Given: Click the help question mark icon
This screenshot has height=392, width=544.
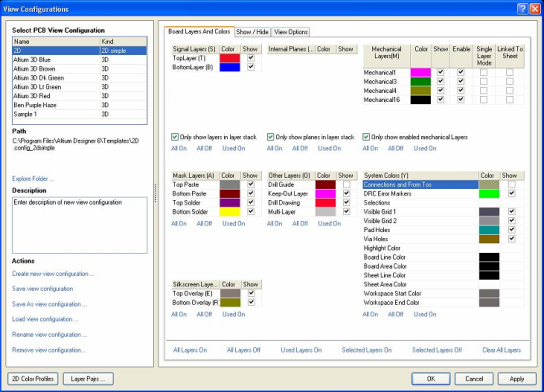Looking at the screenshot, I should [522, 9].
